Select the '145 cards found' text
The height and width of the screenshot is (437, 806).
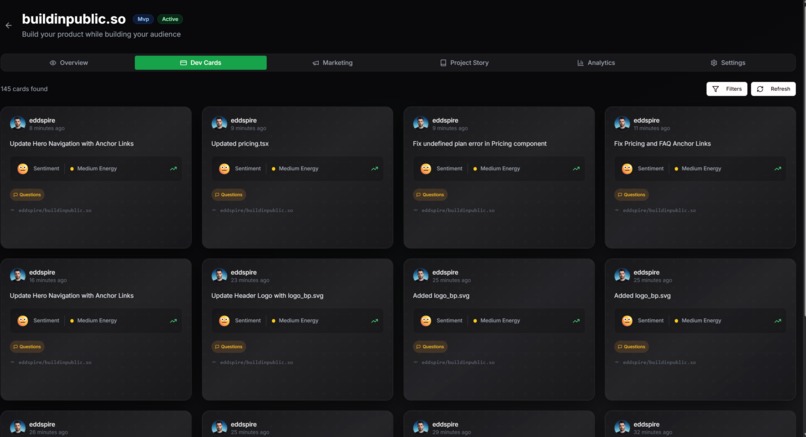pyautogui.click(x=24, y=89)
